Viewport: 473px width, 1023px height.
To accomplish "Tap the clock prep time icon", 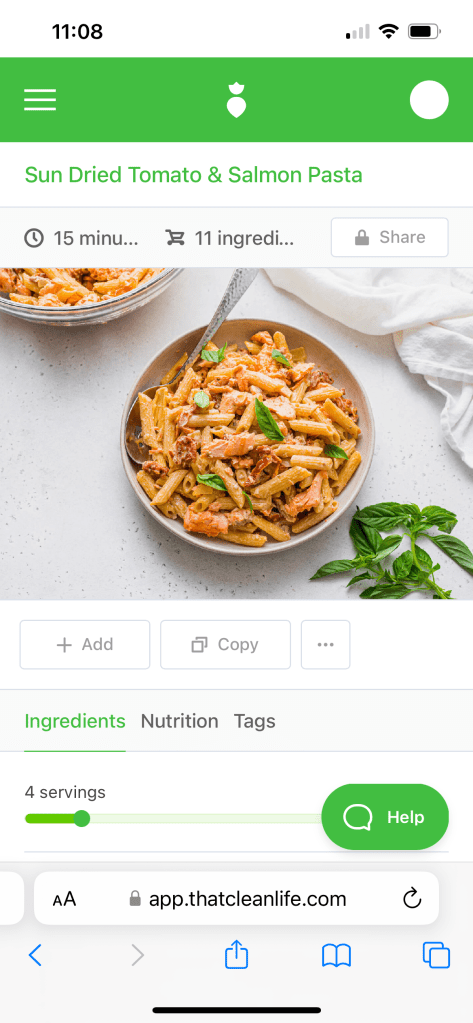I will click(x=34, y=238).
